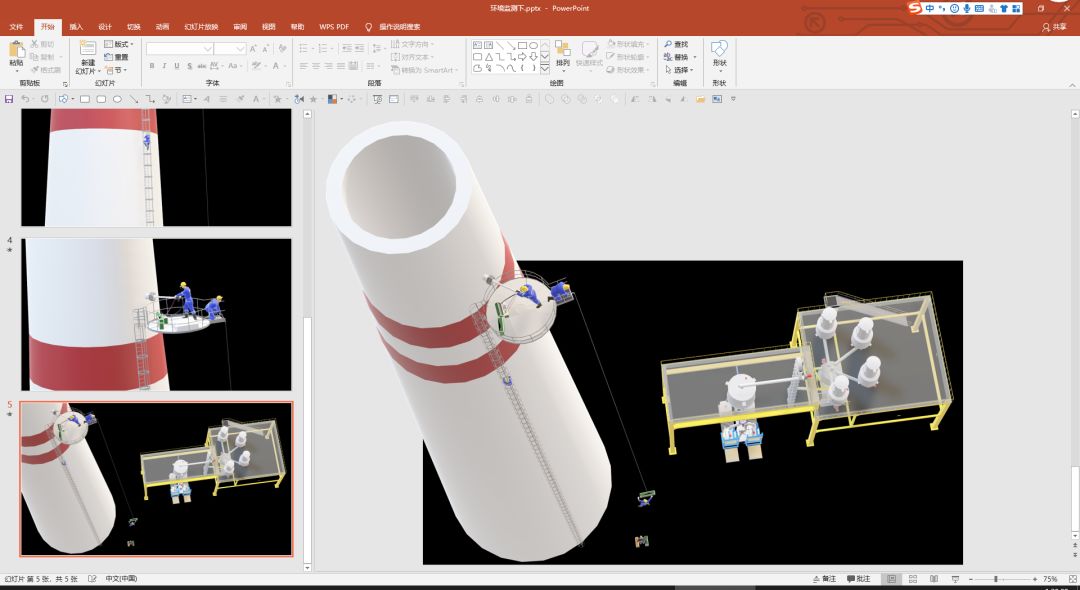Switch to Normal view icon
Viewport: 1080px width, 590px height.
click(x=892, y=579)
